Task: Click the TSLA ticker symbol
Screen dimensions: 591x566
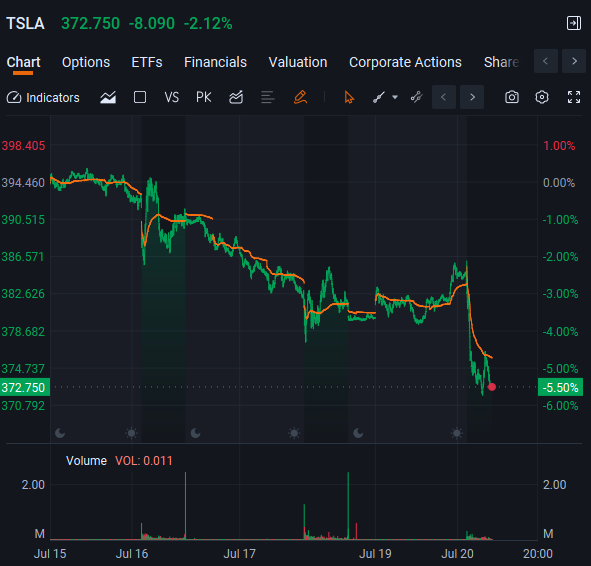Action: click(26, 24)
